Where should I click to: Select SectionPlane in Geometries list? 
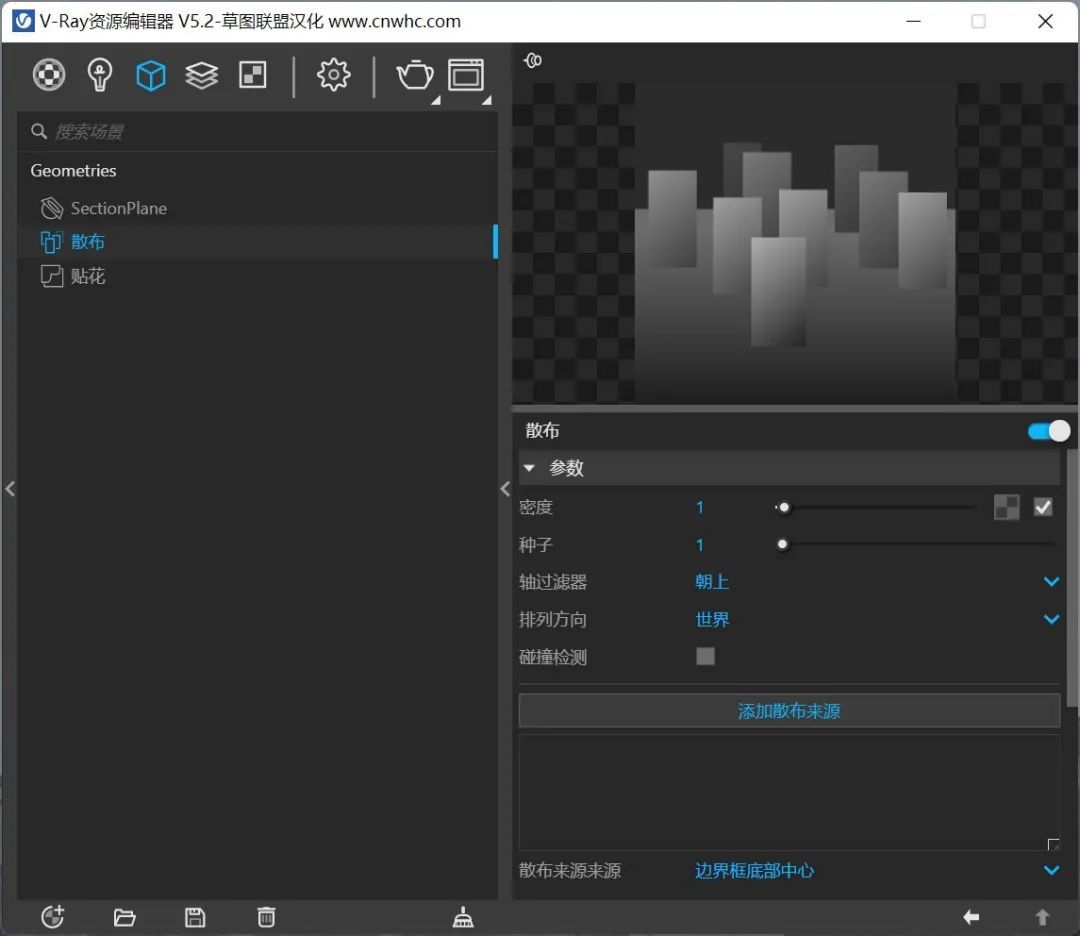coord(257,208)
